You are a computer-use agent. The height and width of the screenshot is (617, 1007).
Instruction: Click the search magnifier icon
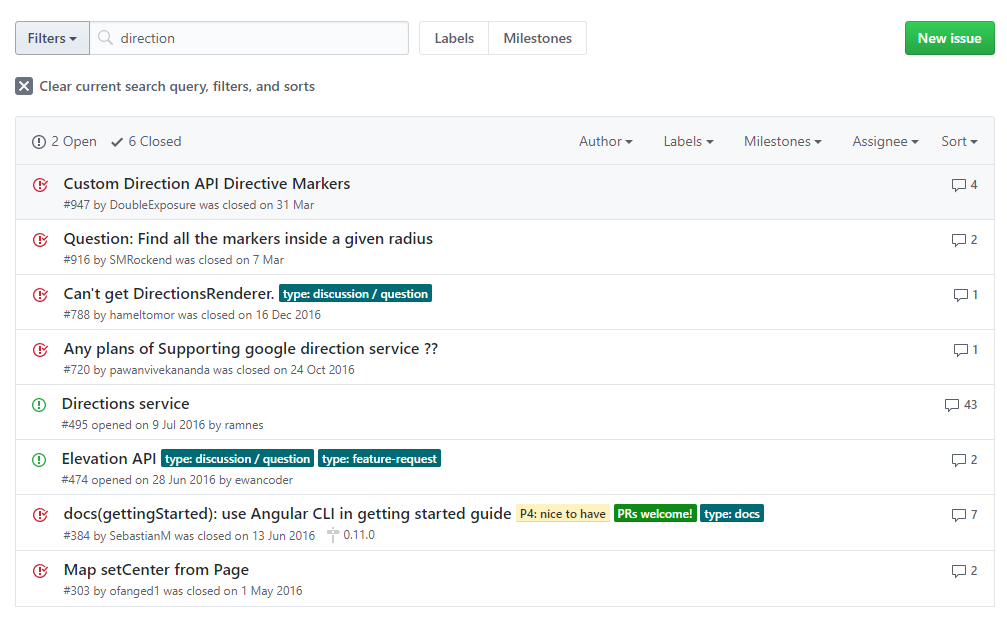(105, 38)
